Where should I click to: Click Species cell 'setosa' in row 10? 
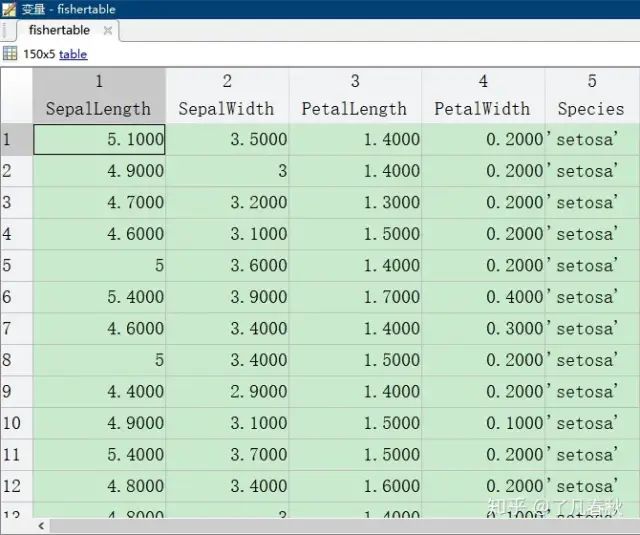tap(592, 423)
